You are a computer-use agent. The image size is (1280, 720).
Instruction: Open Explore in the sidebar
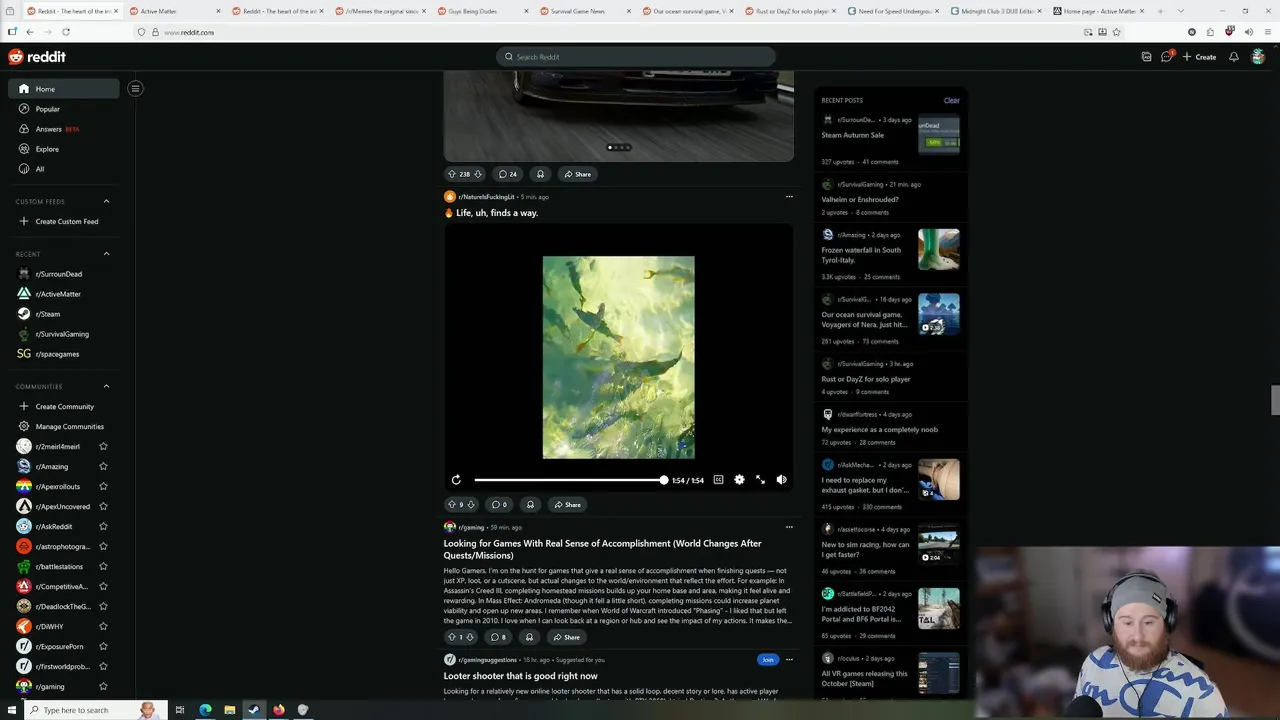click(63, 149)
